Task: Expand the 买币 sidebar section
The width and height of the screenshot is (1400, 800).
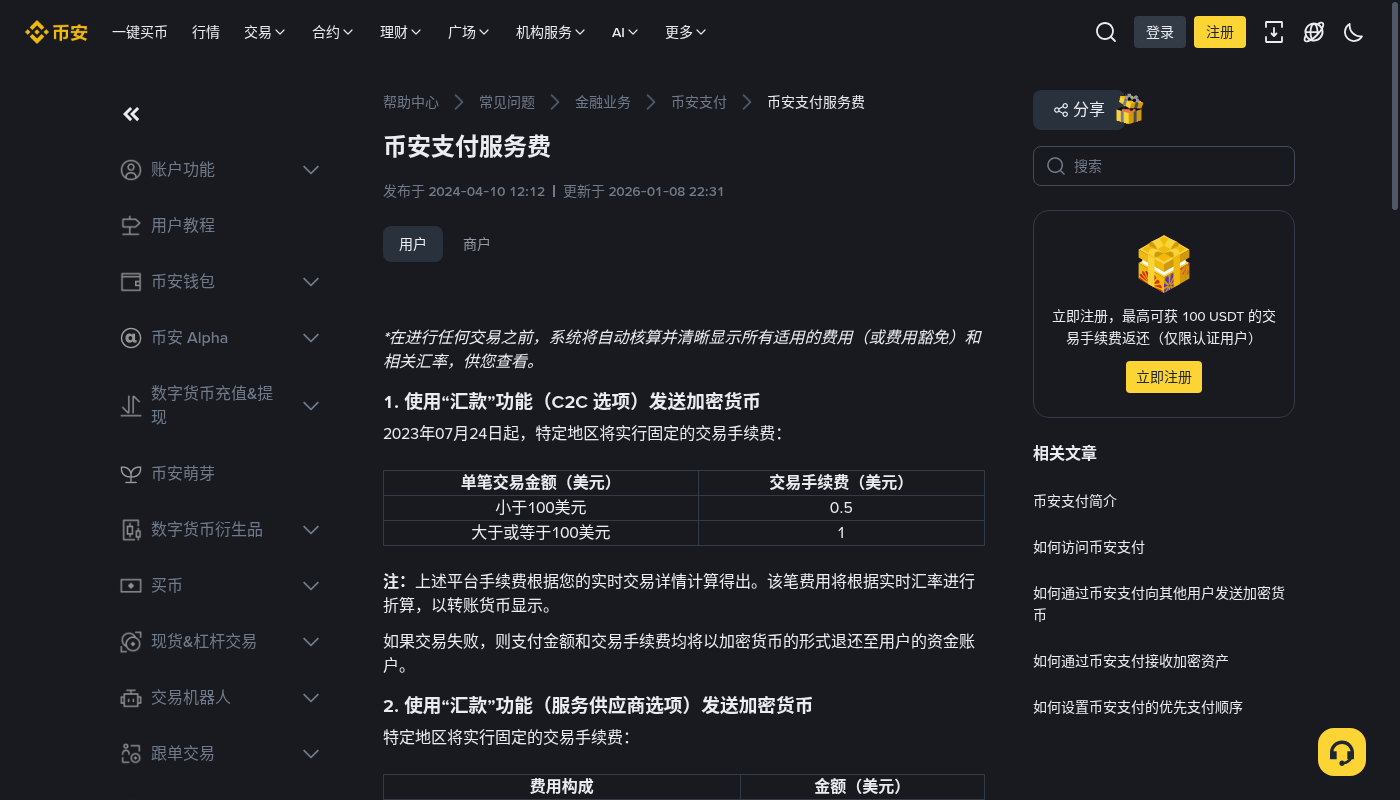Action: pos(311,586)
